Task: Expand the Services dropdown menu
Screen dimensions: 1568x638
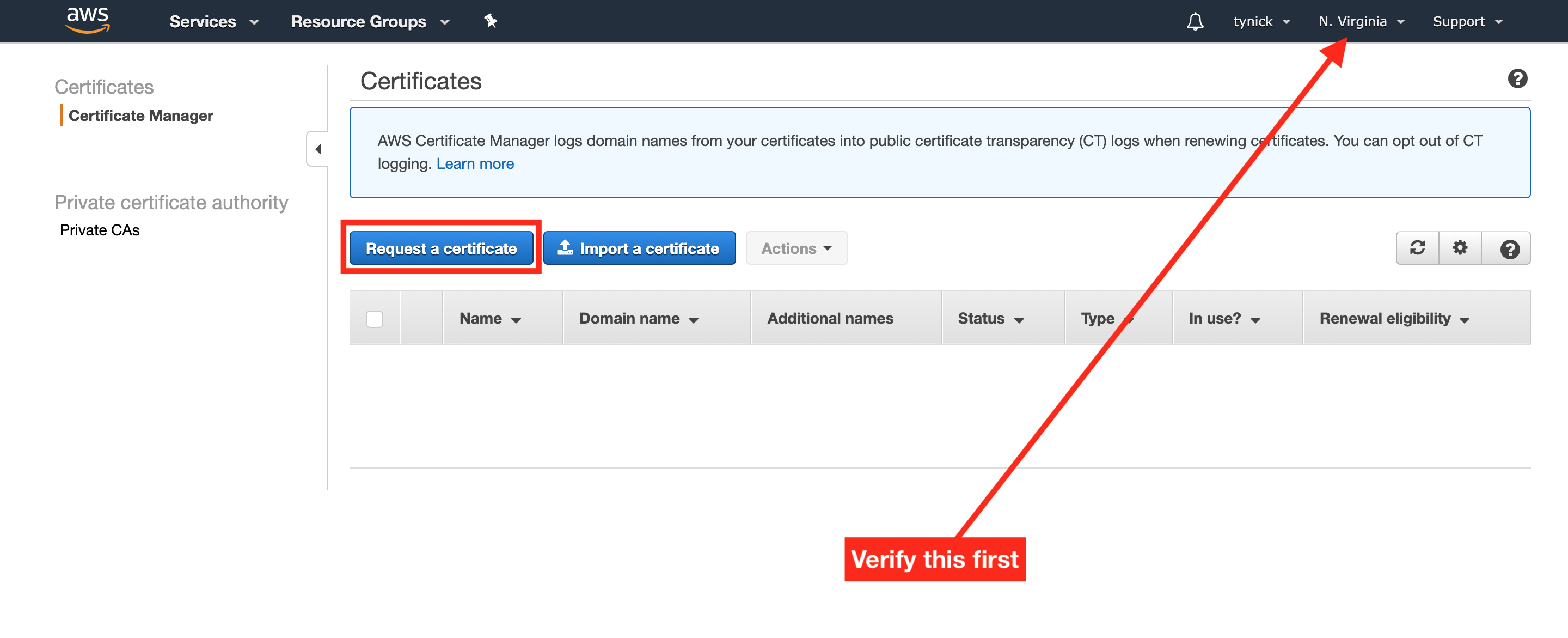Action: pos(209,21)
